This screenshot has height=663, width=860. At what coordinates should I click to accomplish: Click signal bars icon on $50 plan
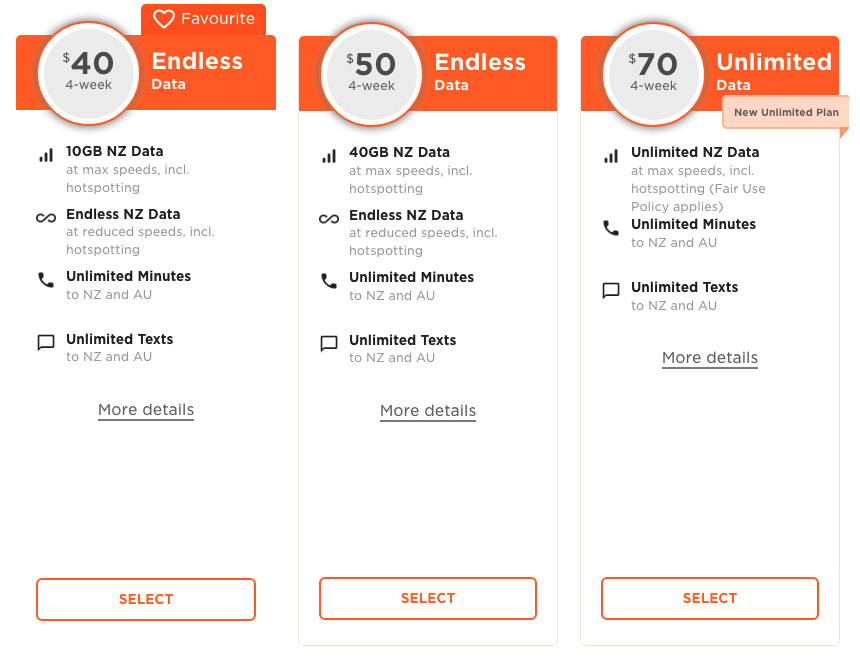point(329,157)
